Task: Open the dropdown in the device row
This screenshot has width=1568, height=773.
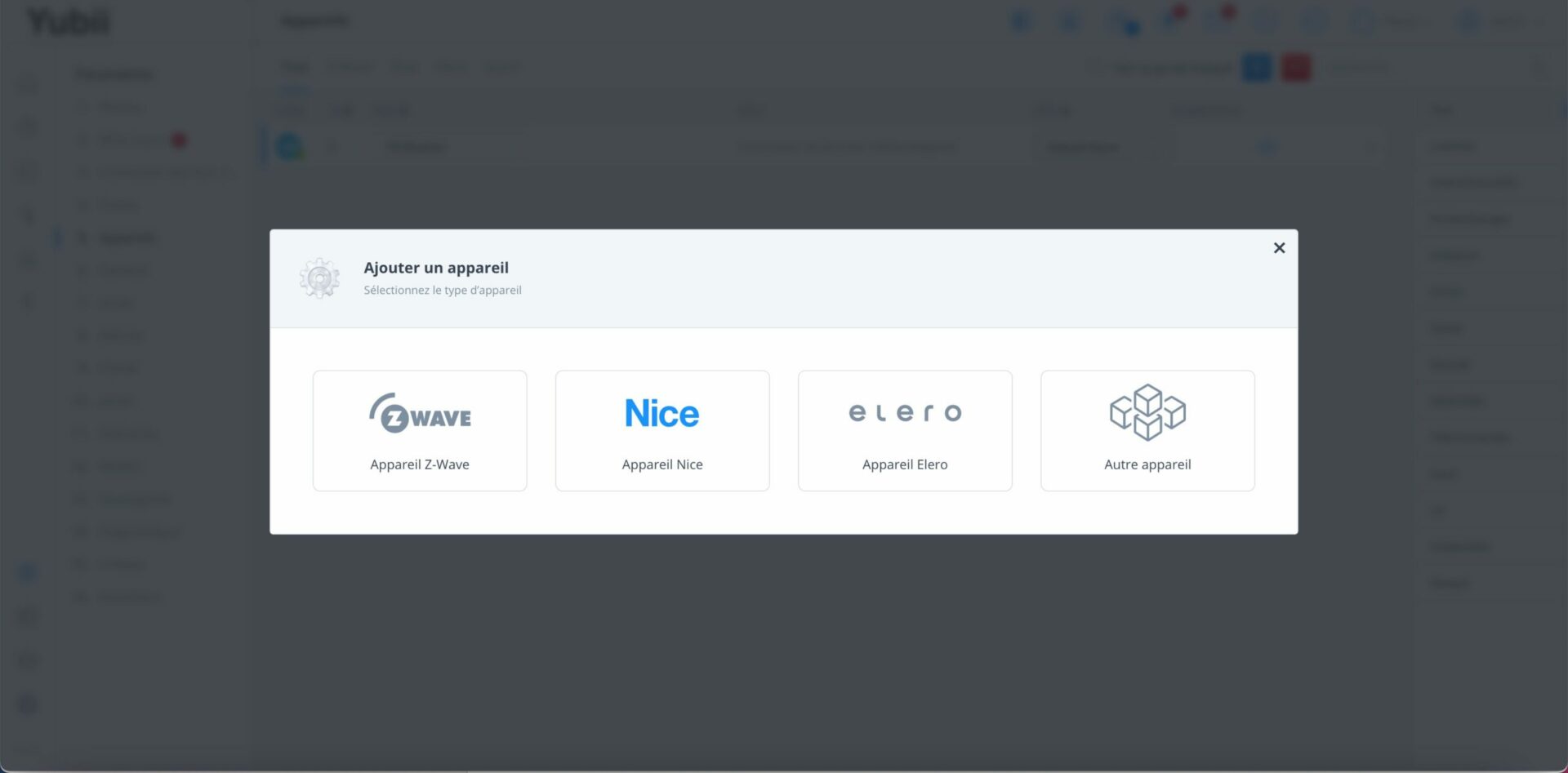Action: pos(1094,147)
